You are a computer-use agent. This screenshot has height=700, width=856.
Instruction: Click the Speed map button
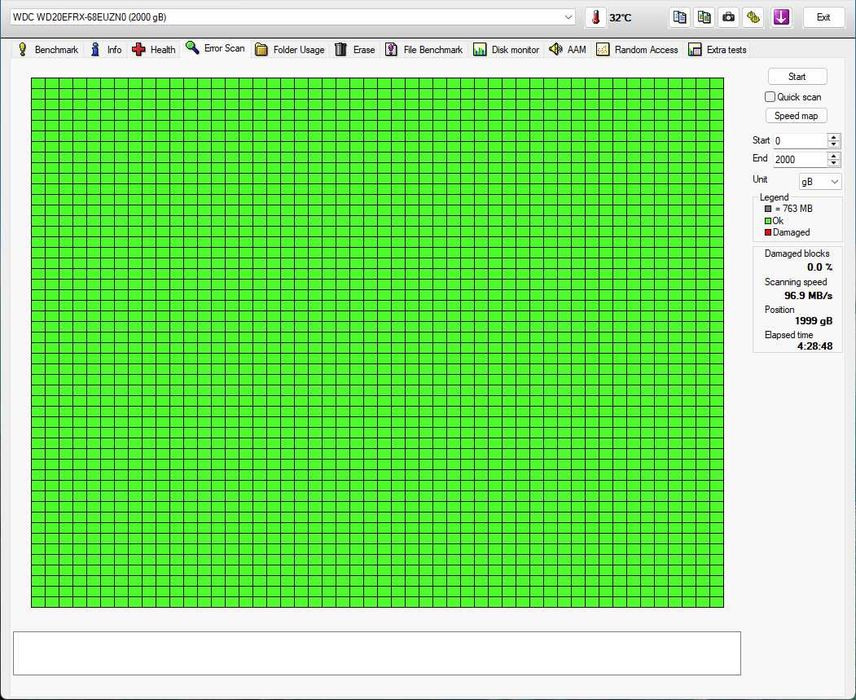point(796,116)
